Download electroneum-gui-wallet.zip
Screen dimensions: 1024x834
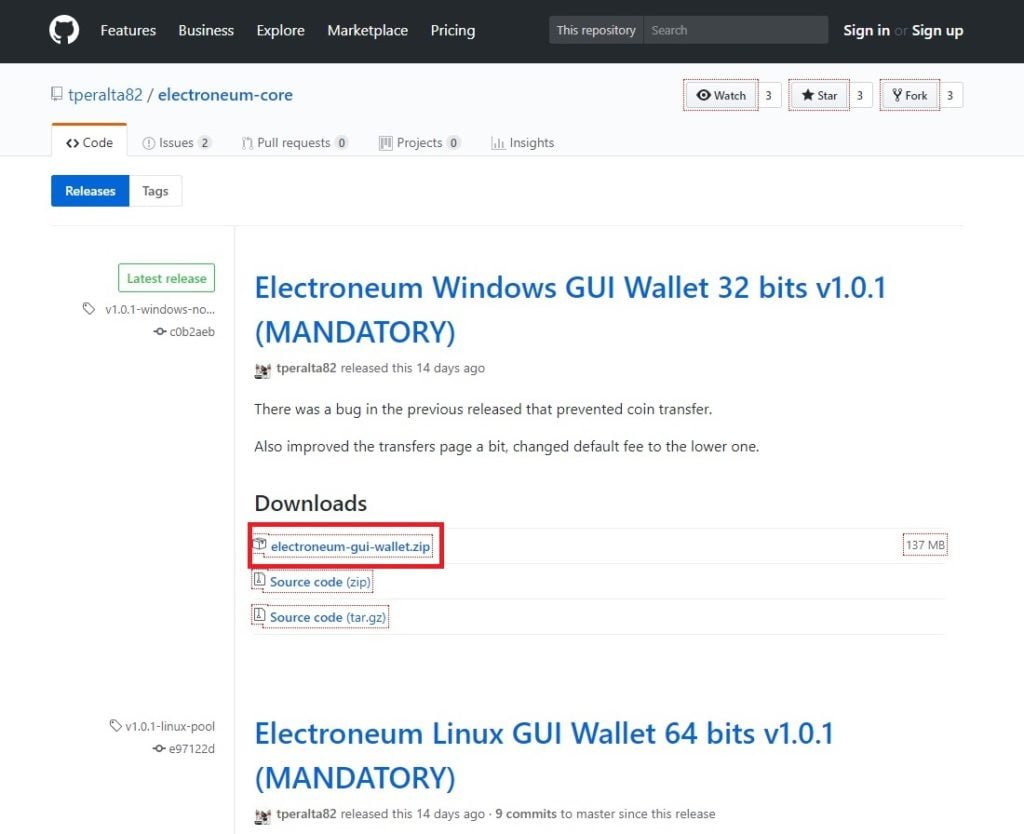[351, 546]
